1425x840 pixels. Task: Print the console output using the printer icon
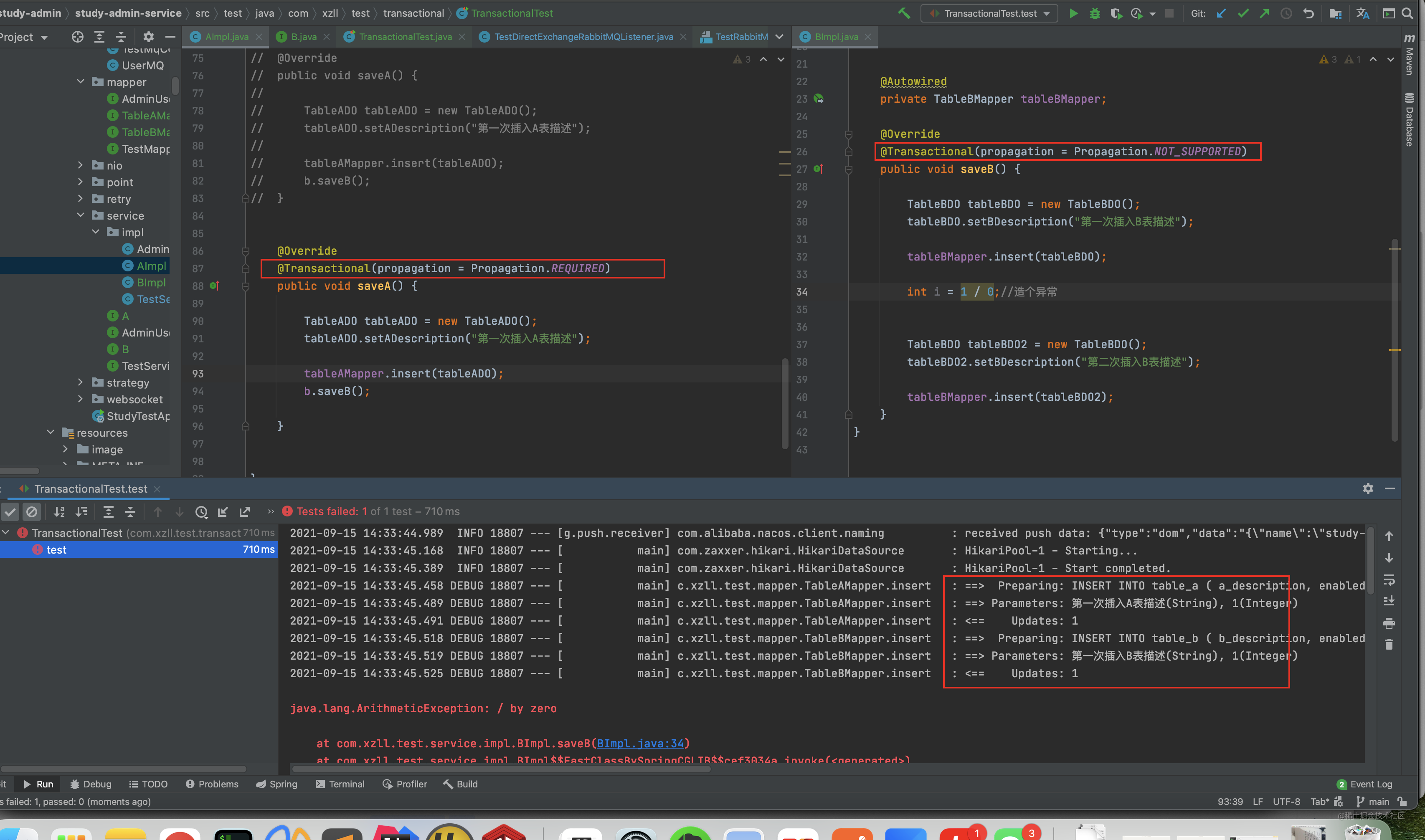point(1389,623)
